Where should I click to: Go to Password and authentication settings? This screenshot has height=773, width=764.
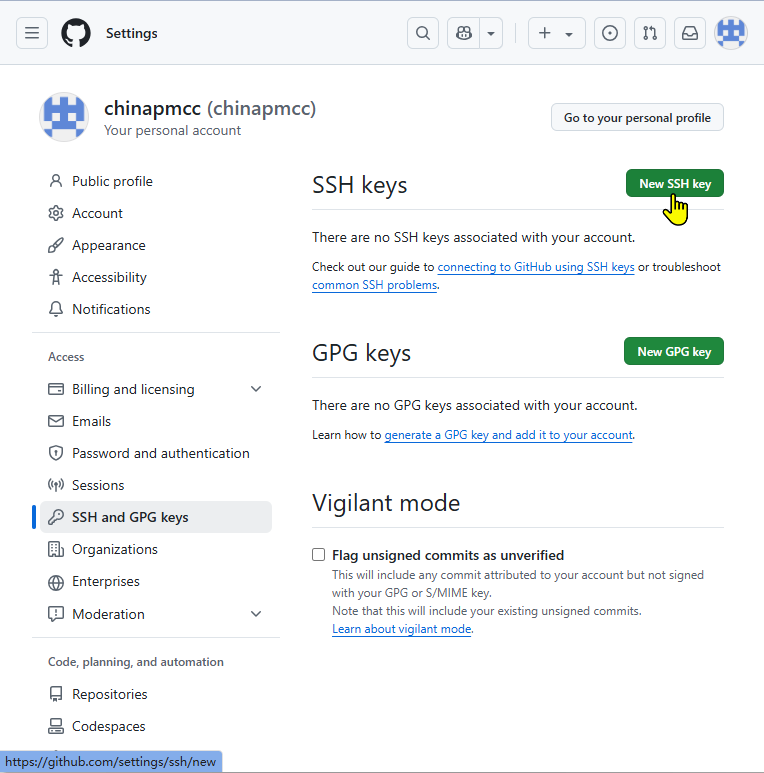[x=160, y=453]
